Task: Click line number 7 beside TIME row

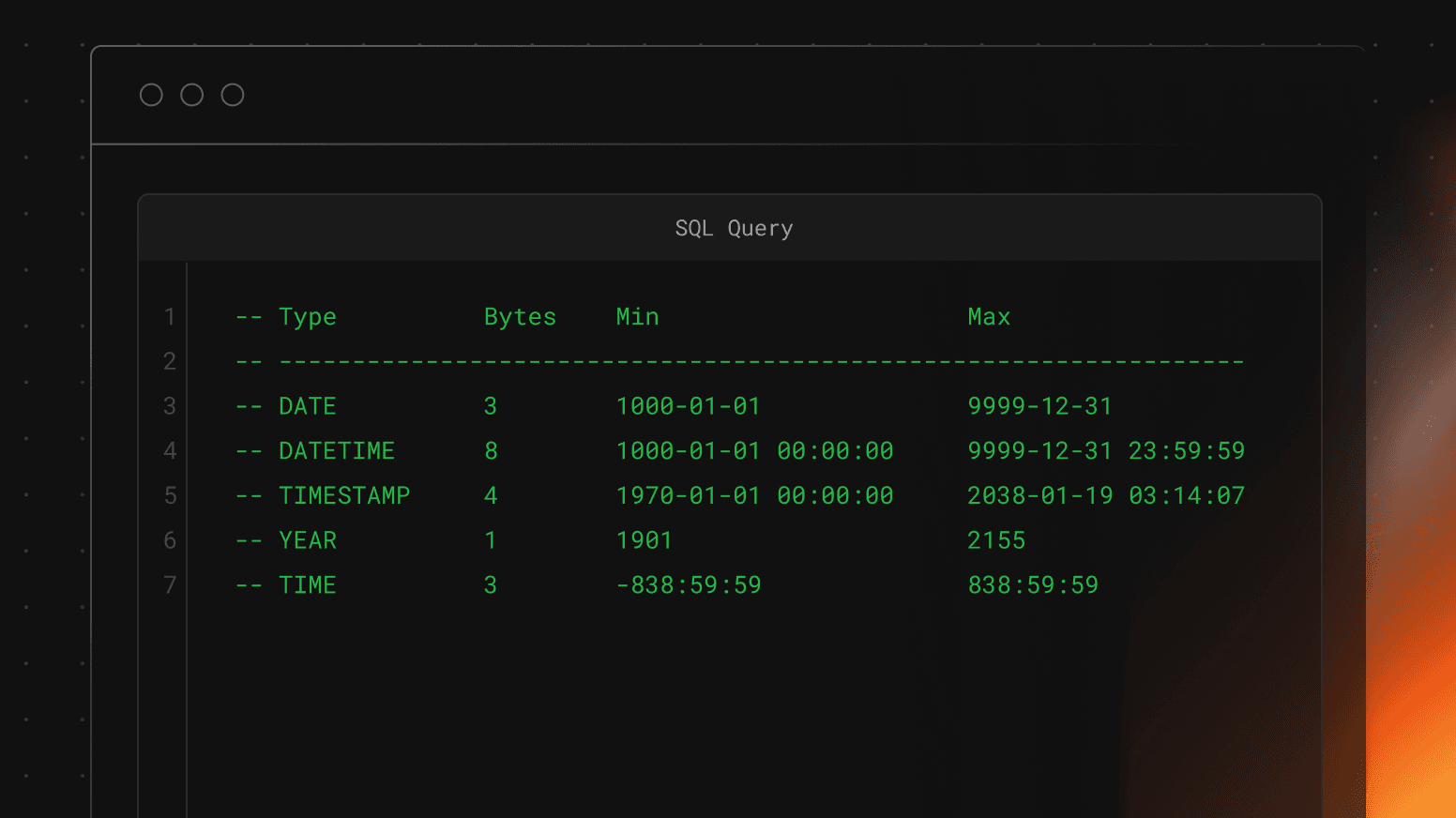Action: pyautogui.click(x=170, y=584)
